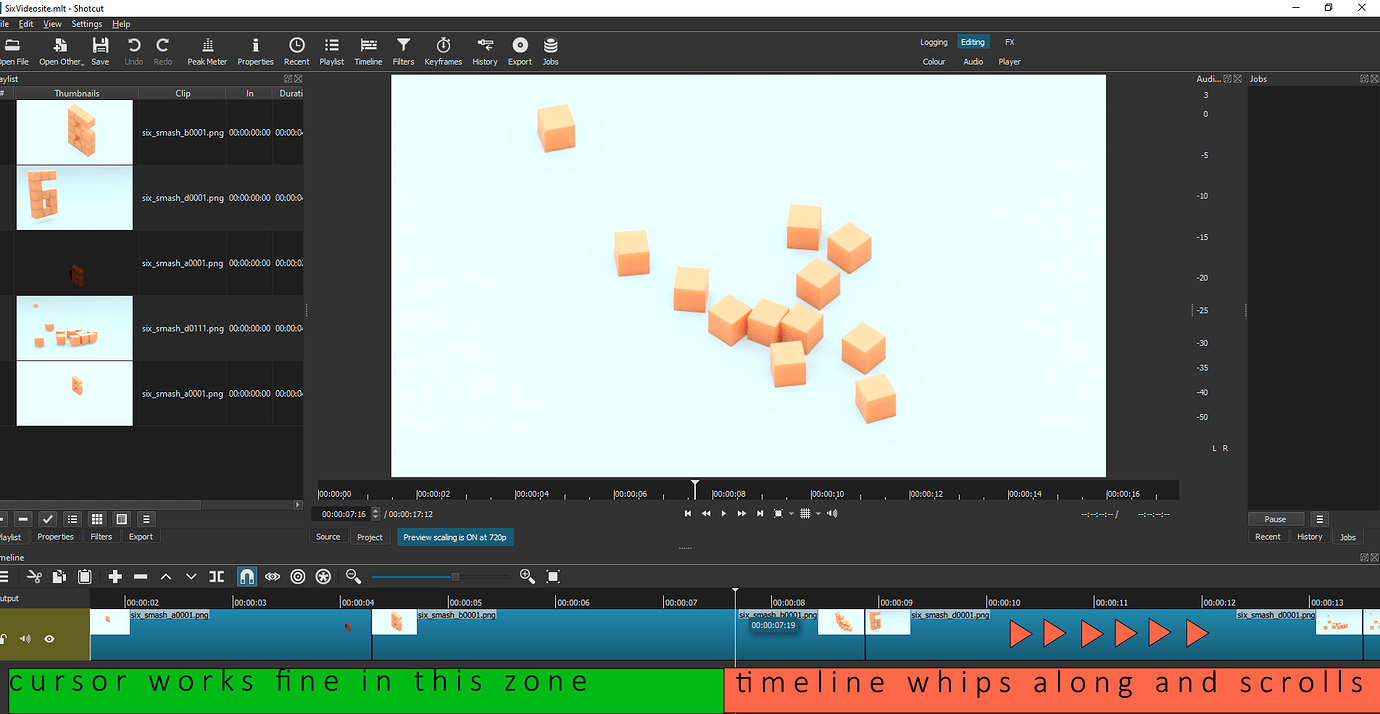Toggle timeline snapping magnet button

pyautogui.click(x=246, y=576)
